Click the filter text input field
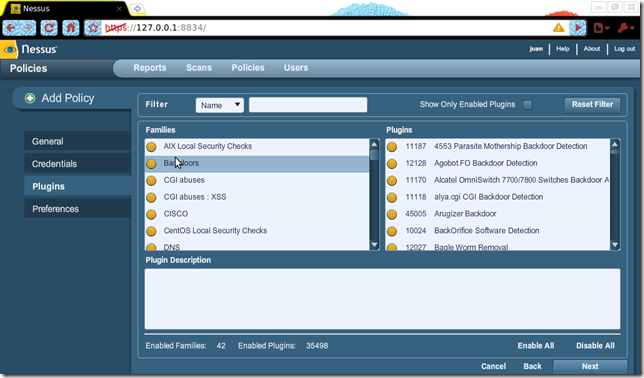The image size is (644, 378). (308, 105)
